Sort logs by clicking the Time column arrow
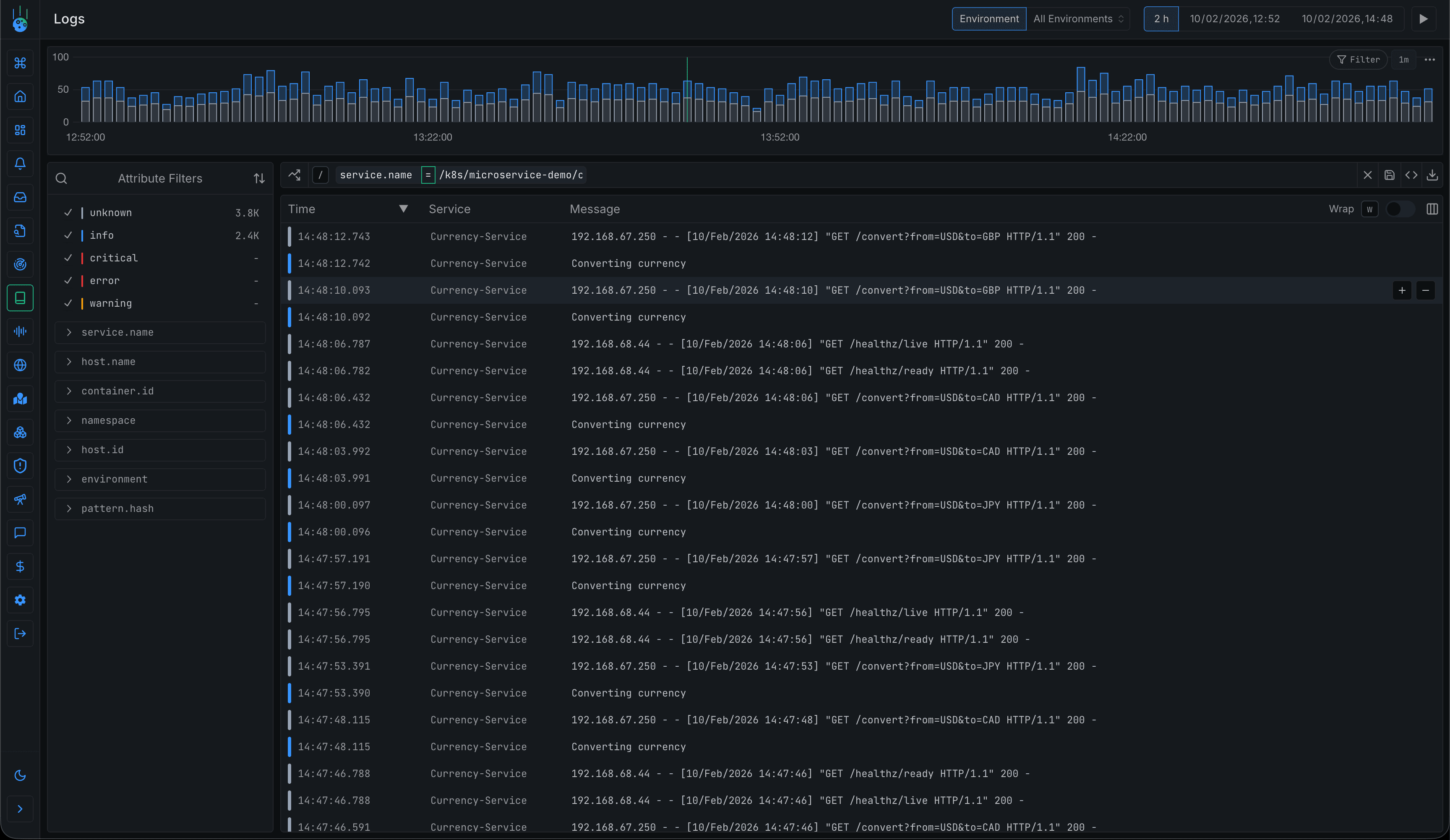This screenshot has width=1450, height=840. 403,209
